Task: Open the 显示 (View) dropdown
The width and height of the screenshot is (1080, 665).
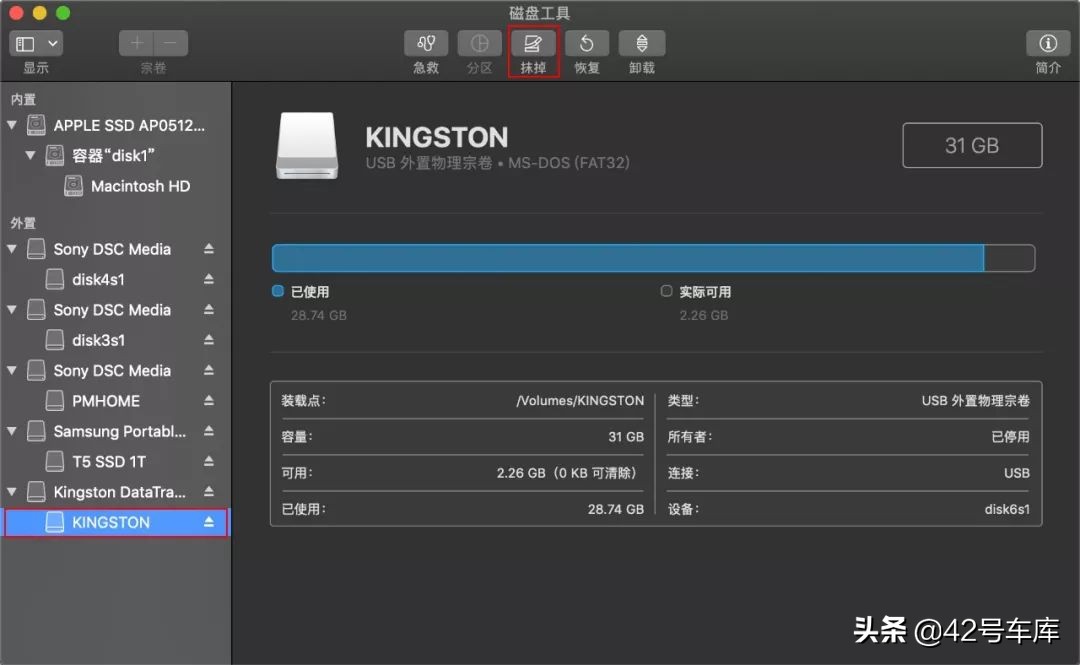Action: [x=36, y=43]
